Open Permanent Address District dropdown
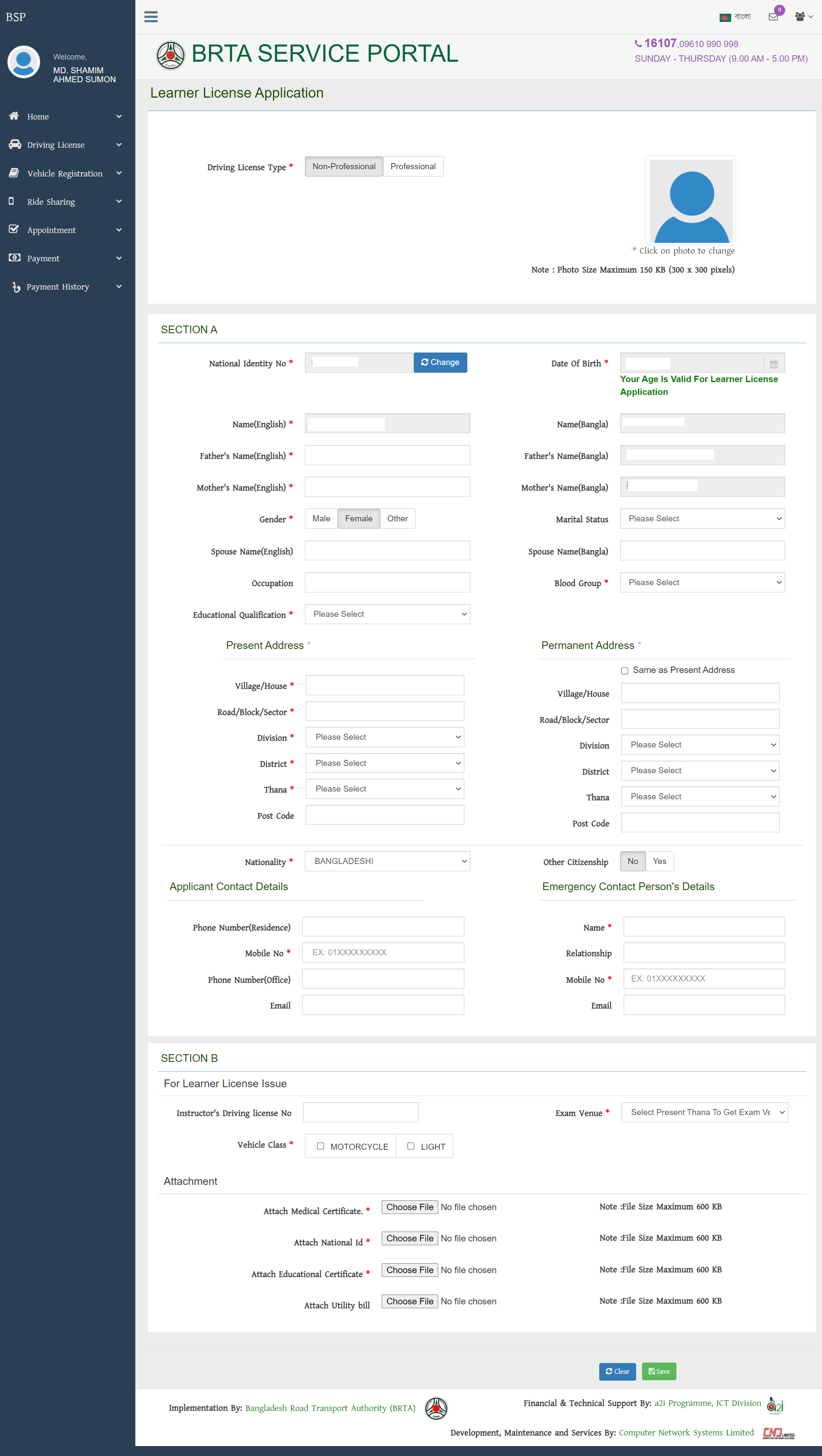822x1456 pixels. (700, 770)
